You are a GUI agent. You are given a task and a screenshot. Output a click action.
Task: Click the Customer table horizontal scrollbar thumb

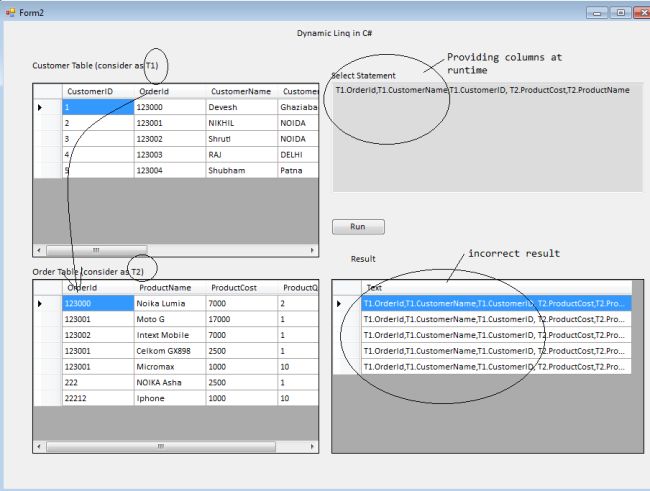click(97, 250)
